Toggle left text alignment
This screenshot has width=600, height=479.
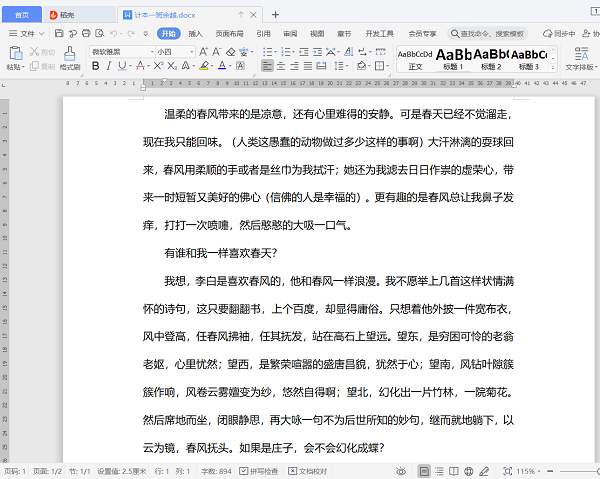(268, 66)
